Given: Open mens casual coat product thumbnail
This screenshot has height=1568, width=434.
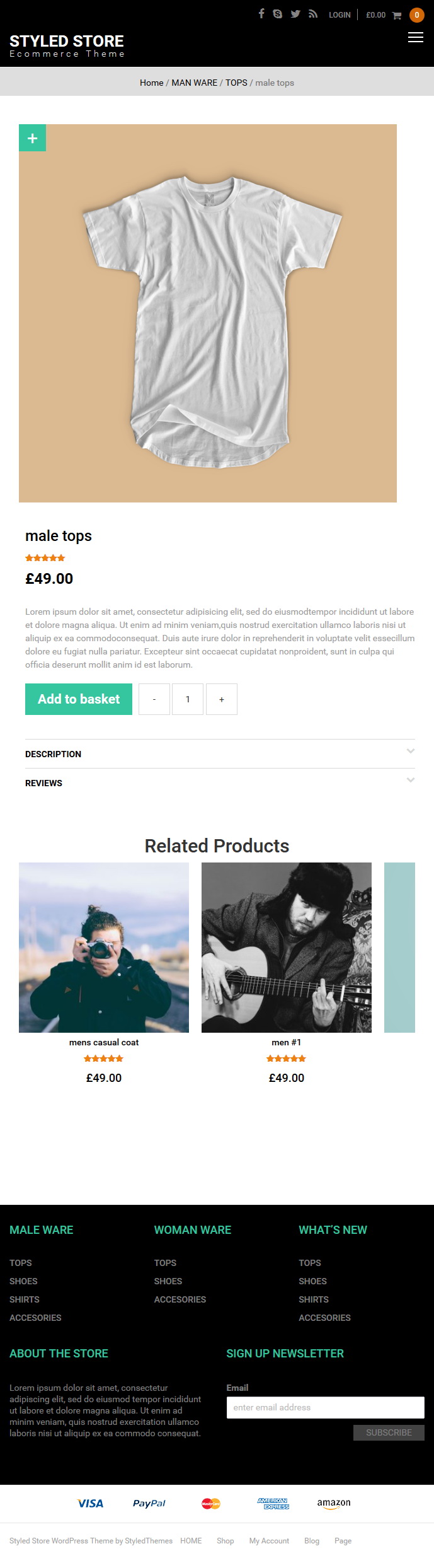Looking at the screenshot, I should (104, 947).
